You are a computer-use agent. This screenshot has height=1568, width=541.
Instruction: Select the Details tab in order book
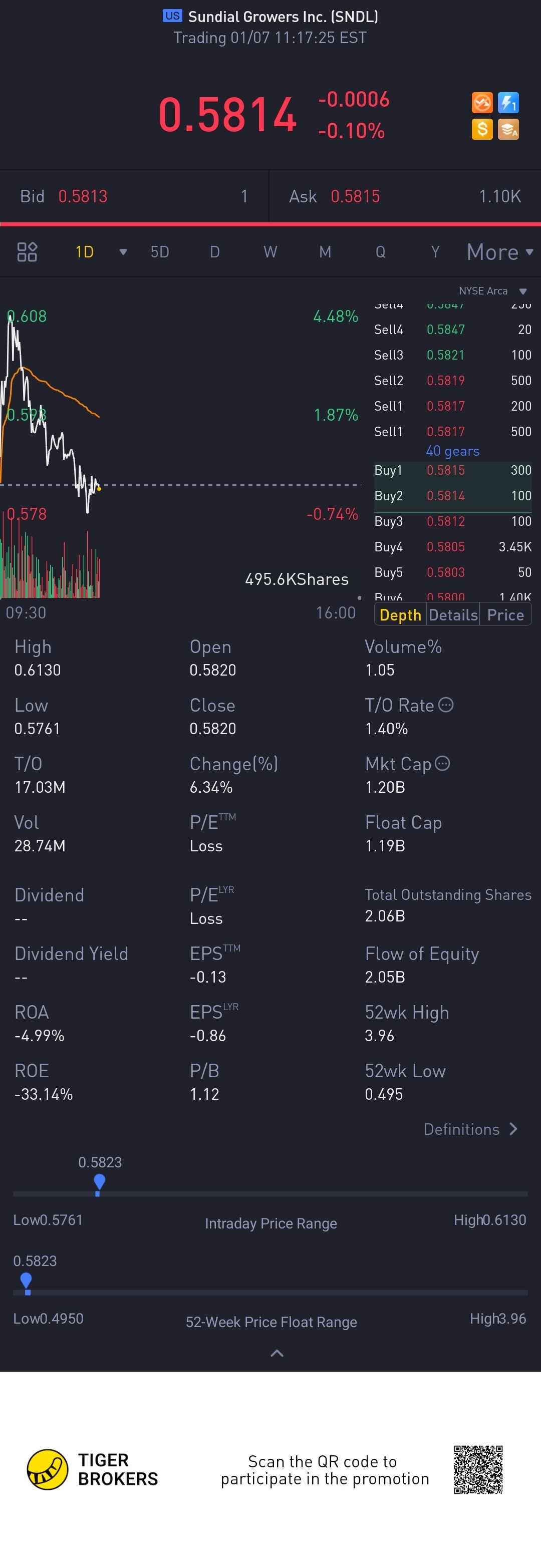click(x=453, y=615)
